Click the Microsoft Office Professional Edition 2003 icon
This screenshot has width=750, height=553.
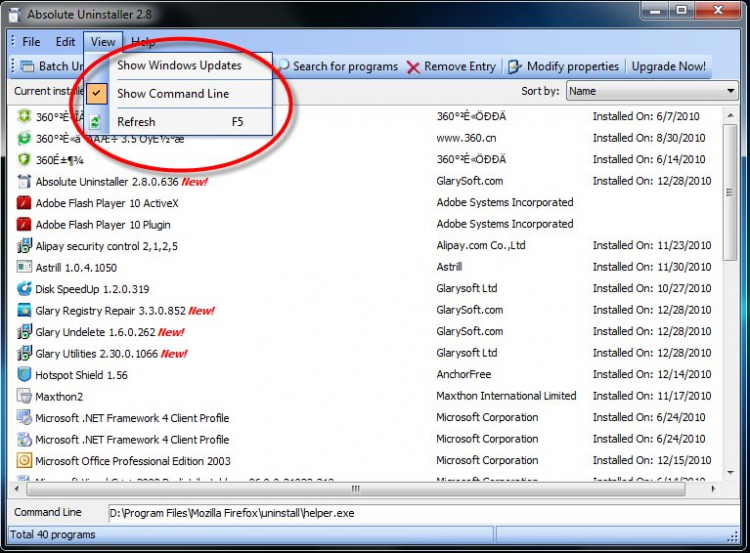coord(24,460)
